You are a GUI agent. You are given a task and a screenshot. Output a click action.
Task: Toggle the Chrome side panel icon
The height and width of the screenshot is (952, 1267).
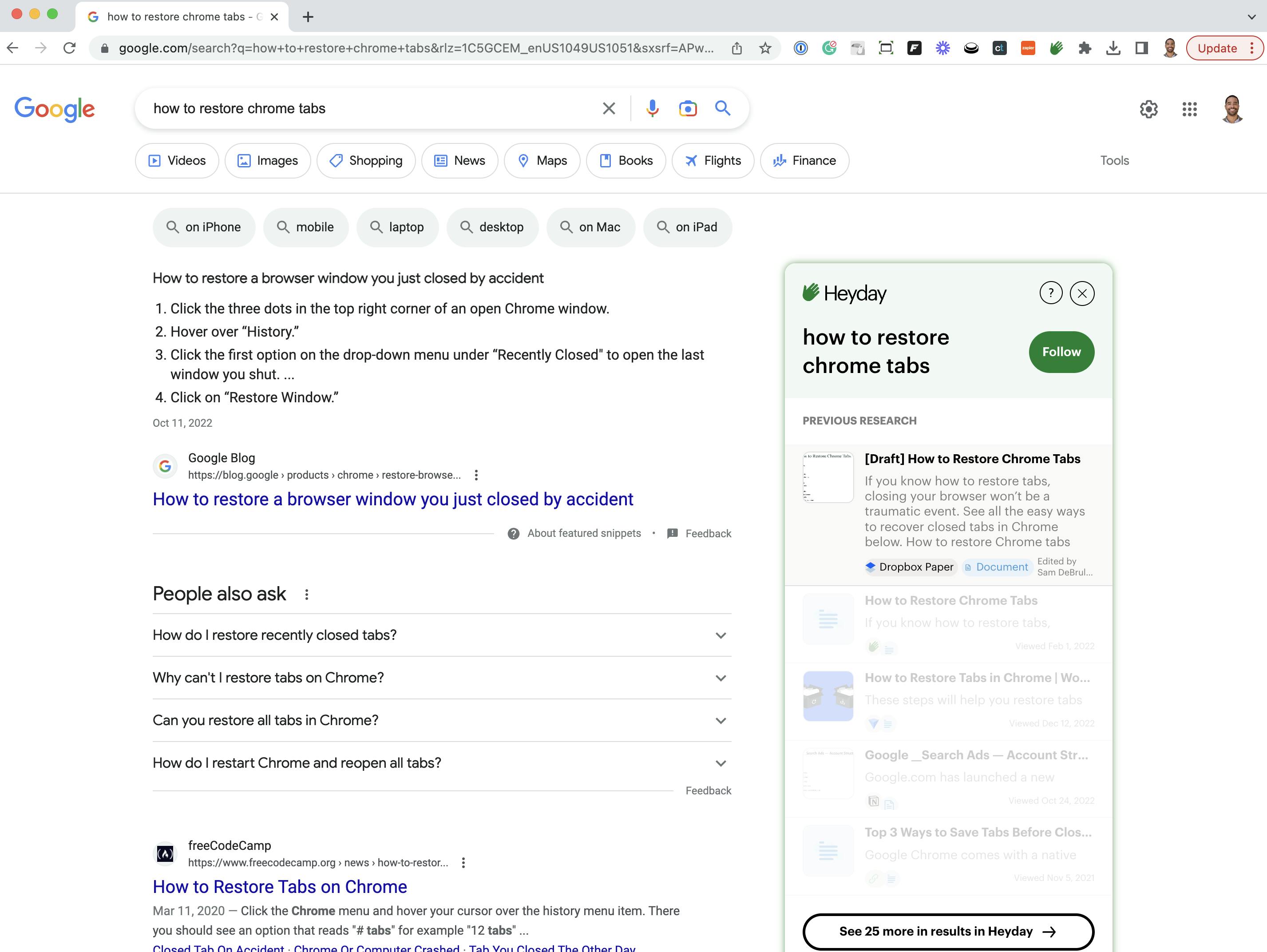tap(1141, 48)
